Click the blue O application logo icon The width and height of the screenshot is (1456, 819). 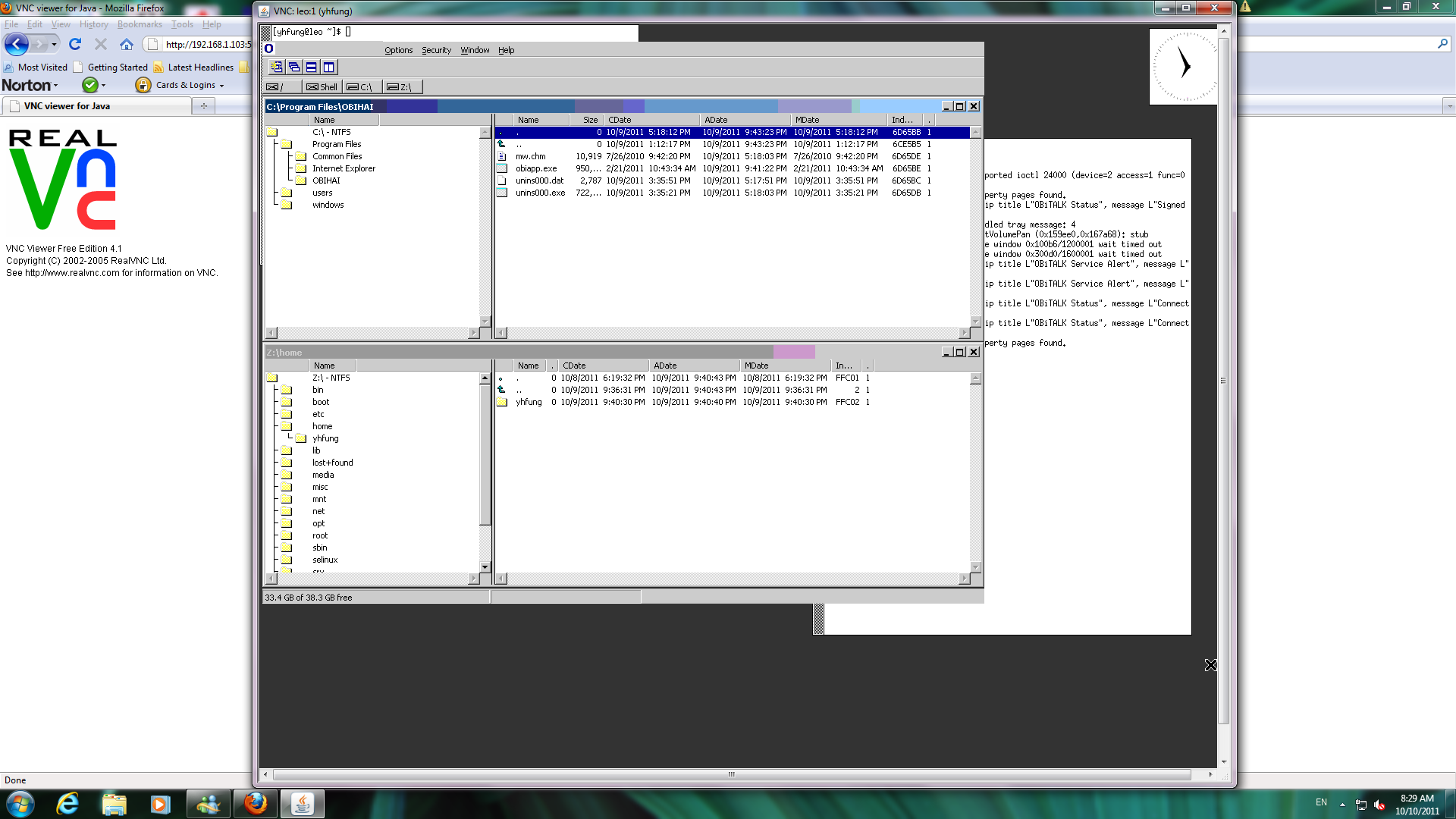tap(268, 49)
